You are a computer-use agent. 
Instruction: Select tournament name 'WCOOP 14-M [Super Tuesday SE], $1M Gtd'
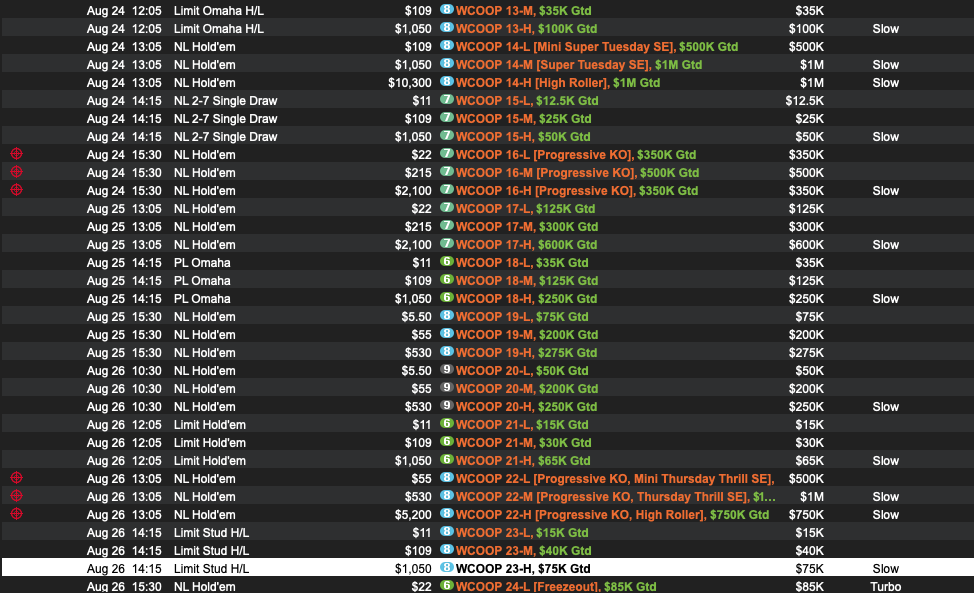(579, 65)
